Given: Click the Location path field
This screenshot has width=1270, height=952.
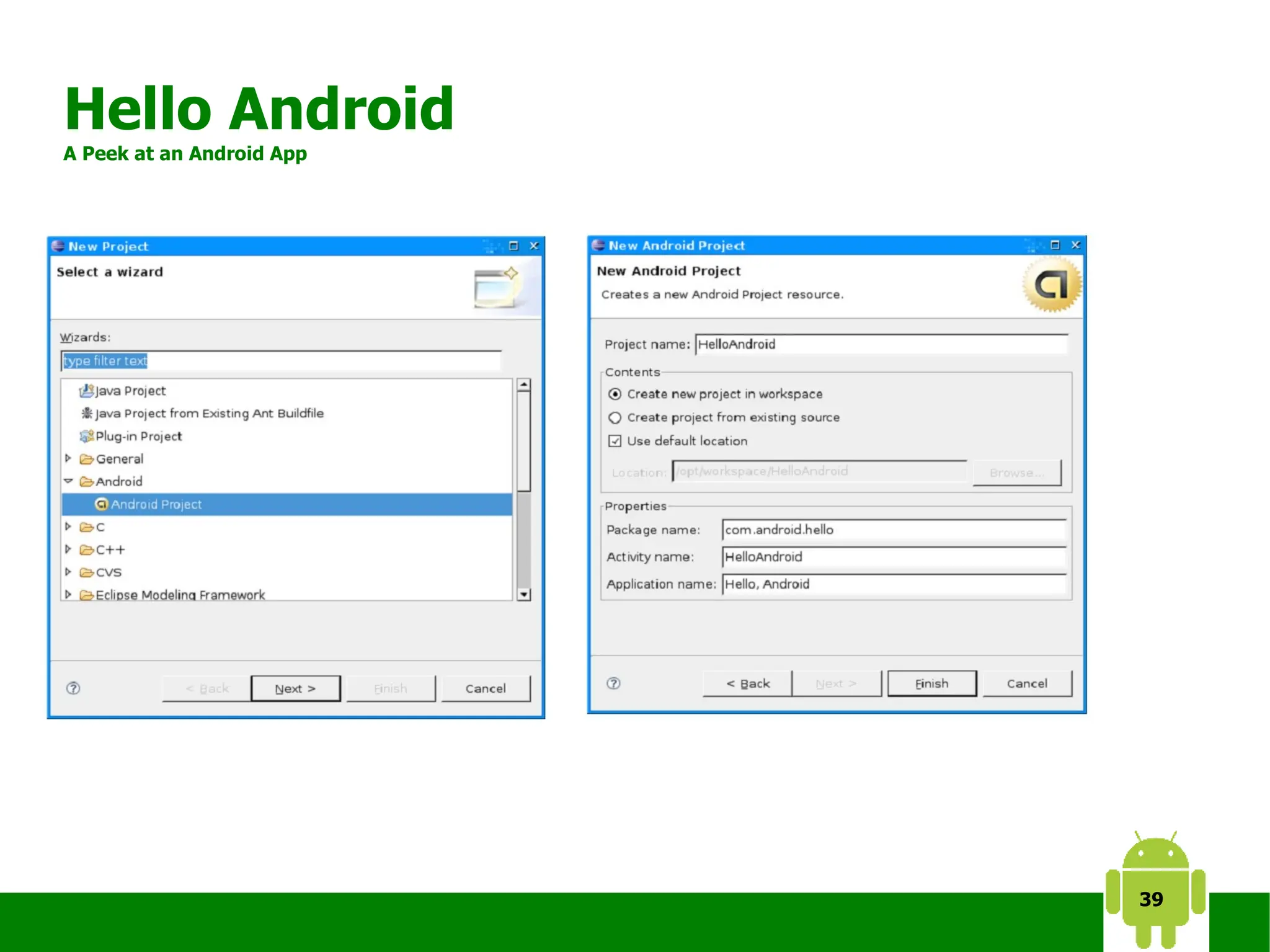Looking at the screenshot, I should (x=819, y=471).
